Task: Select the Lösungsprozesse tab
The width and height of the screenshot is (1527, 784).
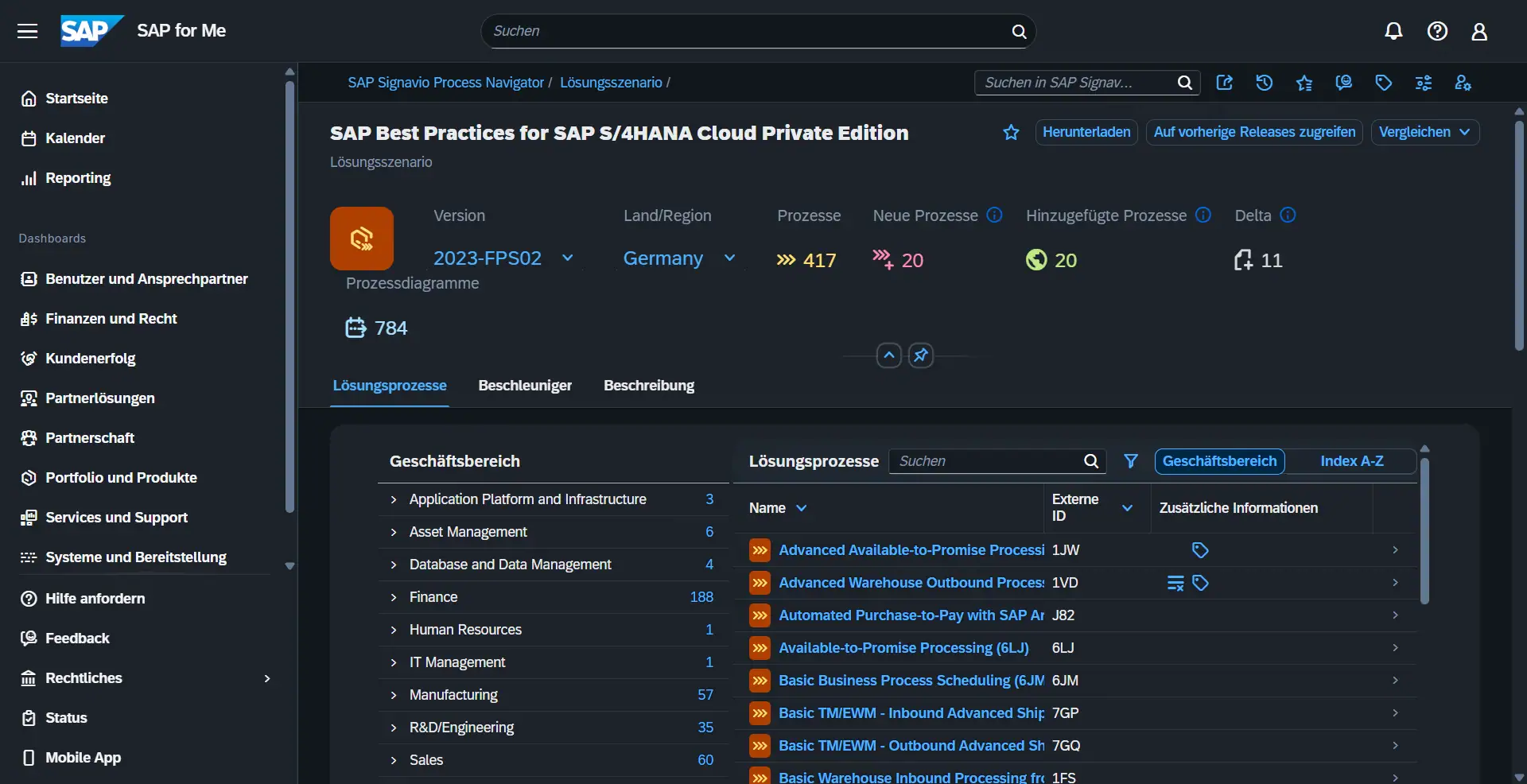Action: coord(390,386)
